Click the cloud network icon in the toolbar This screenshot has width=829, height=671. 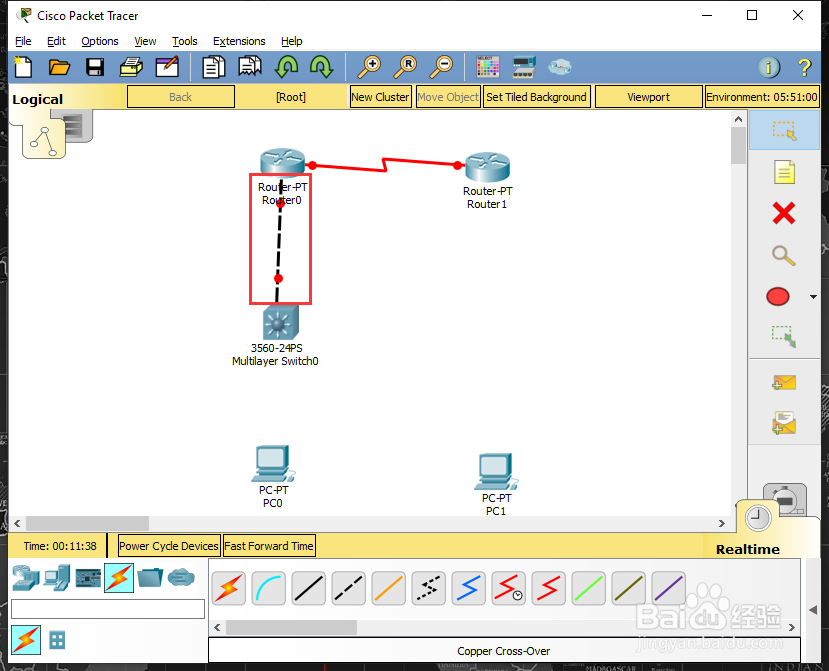[x=560, y=67]
